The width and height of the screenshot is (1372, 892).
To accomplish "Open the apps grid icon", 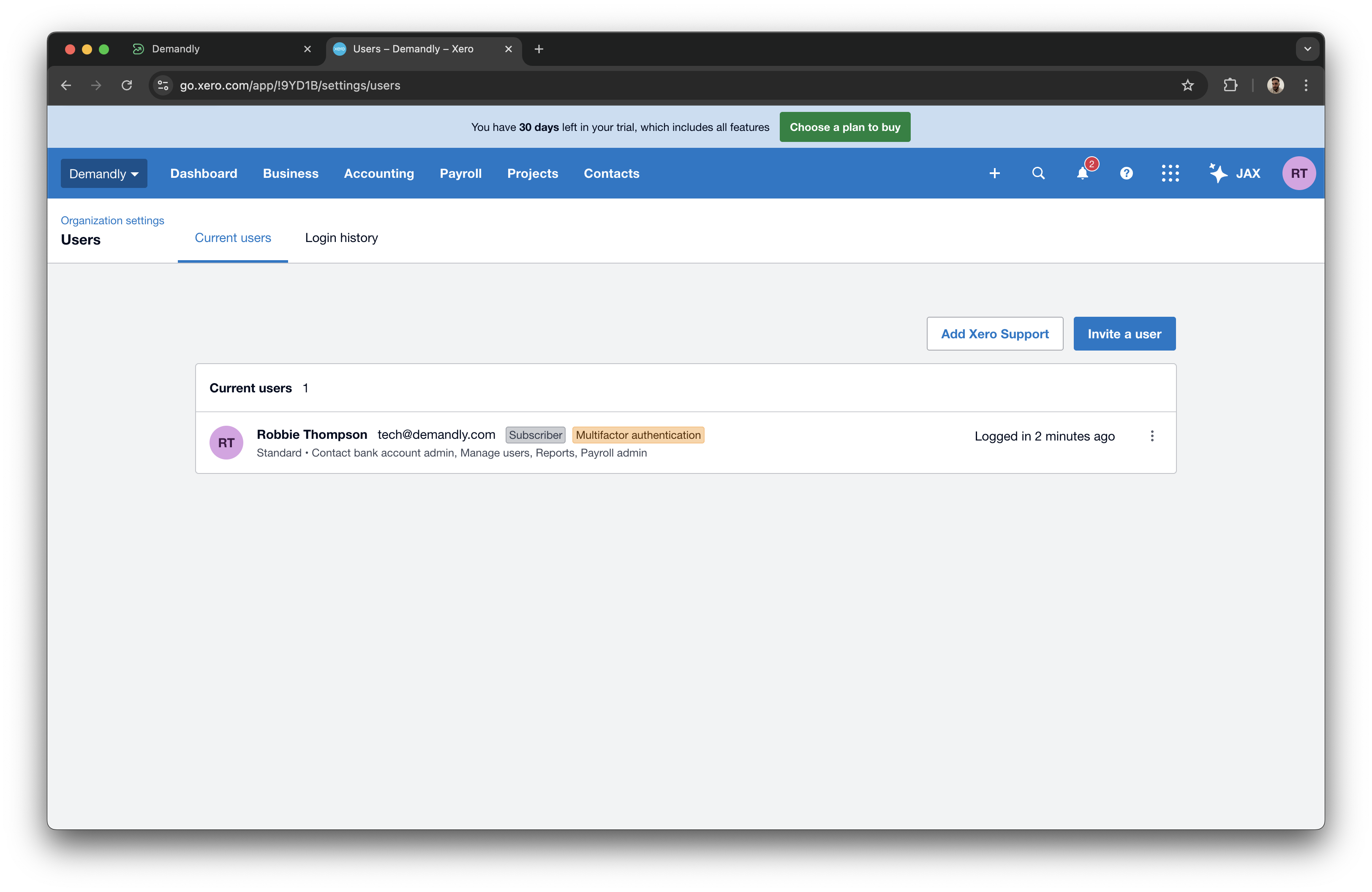I will [1170, 173].
